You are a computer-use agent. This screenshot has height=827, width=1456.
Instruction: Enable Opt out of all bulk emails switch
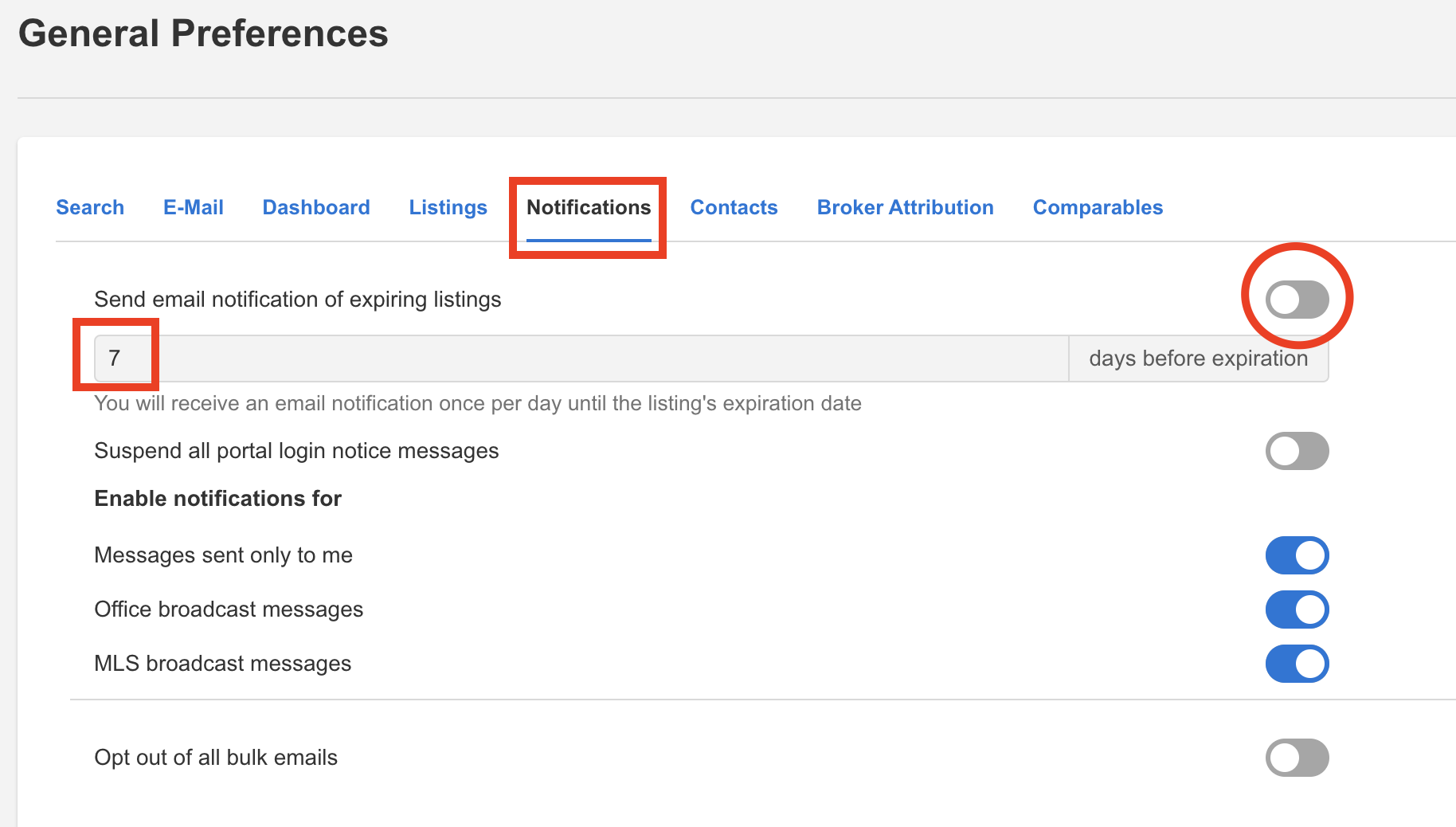[1297, 758]
